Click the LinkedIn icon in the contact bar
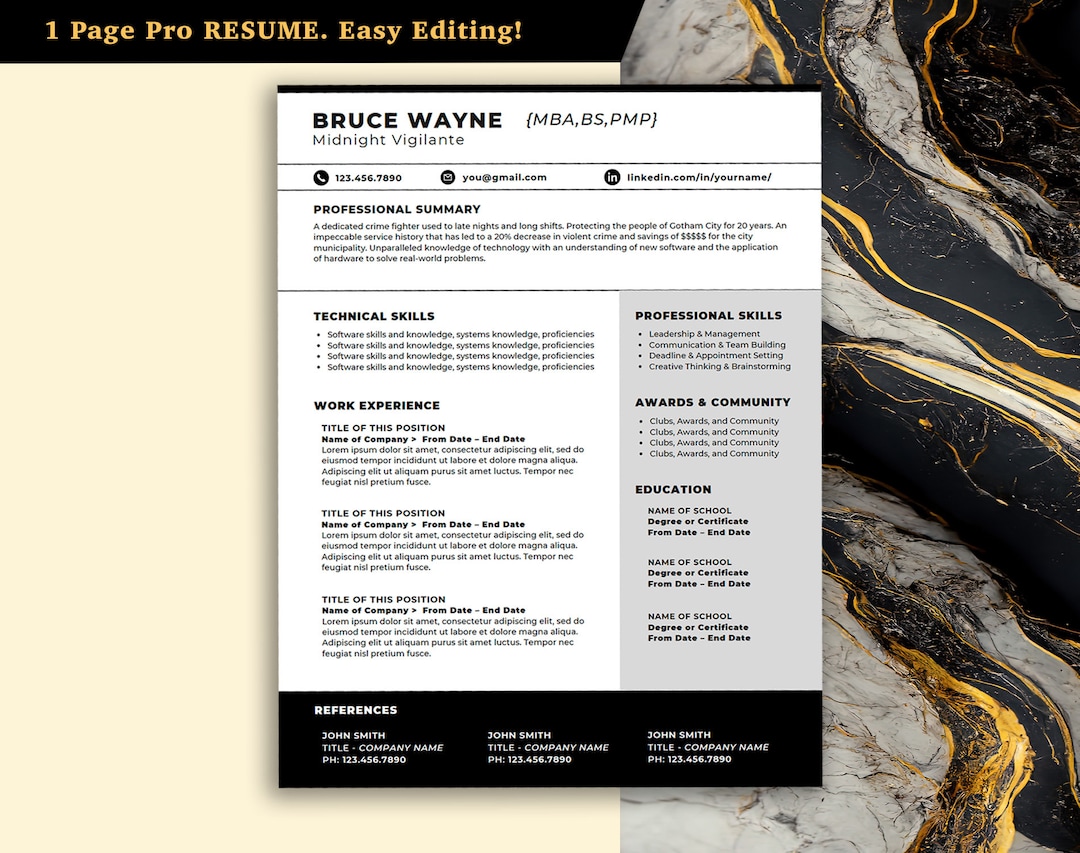Viewport: 1080px width, 853px height. (x=612, y=177)
